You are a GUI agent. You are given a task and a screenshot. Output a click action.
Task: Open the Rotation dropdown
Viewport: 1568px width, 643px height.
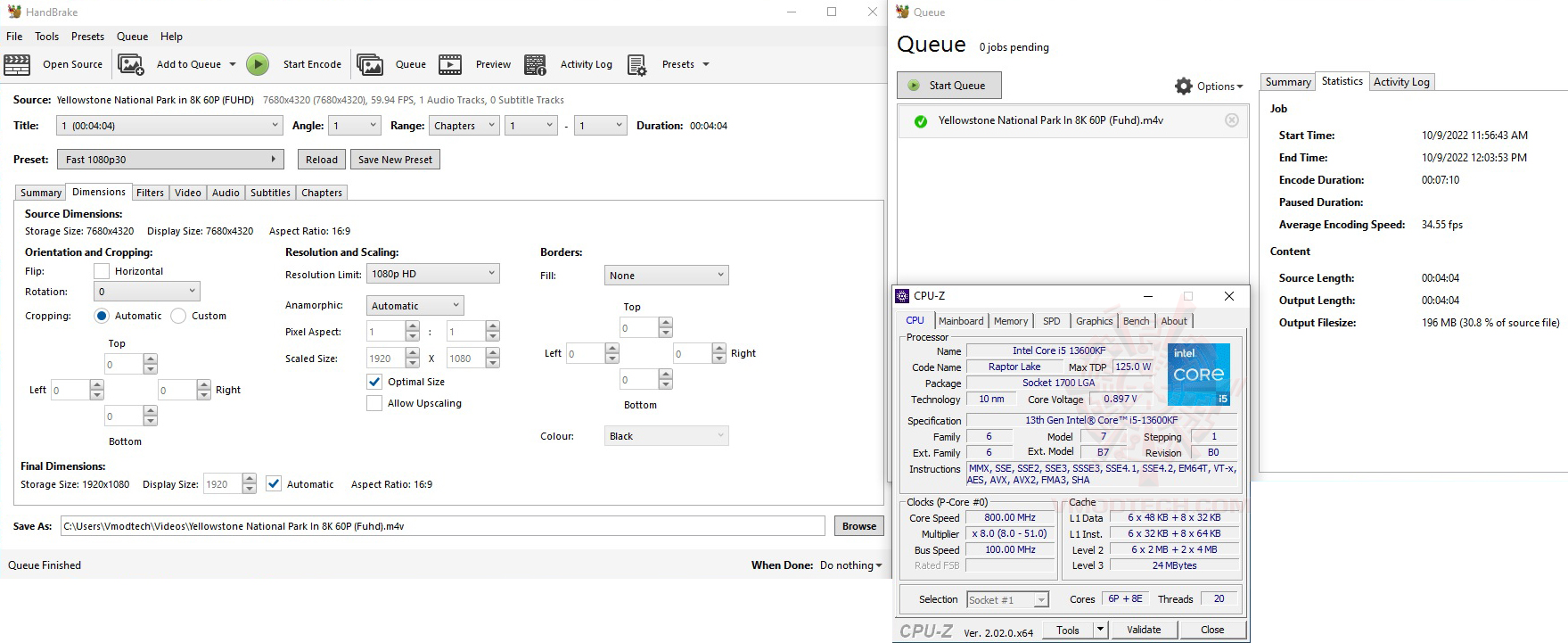(147, 292)
